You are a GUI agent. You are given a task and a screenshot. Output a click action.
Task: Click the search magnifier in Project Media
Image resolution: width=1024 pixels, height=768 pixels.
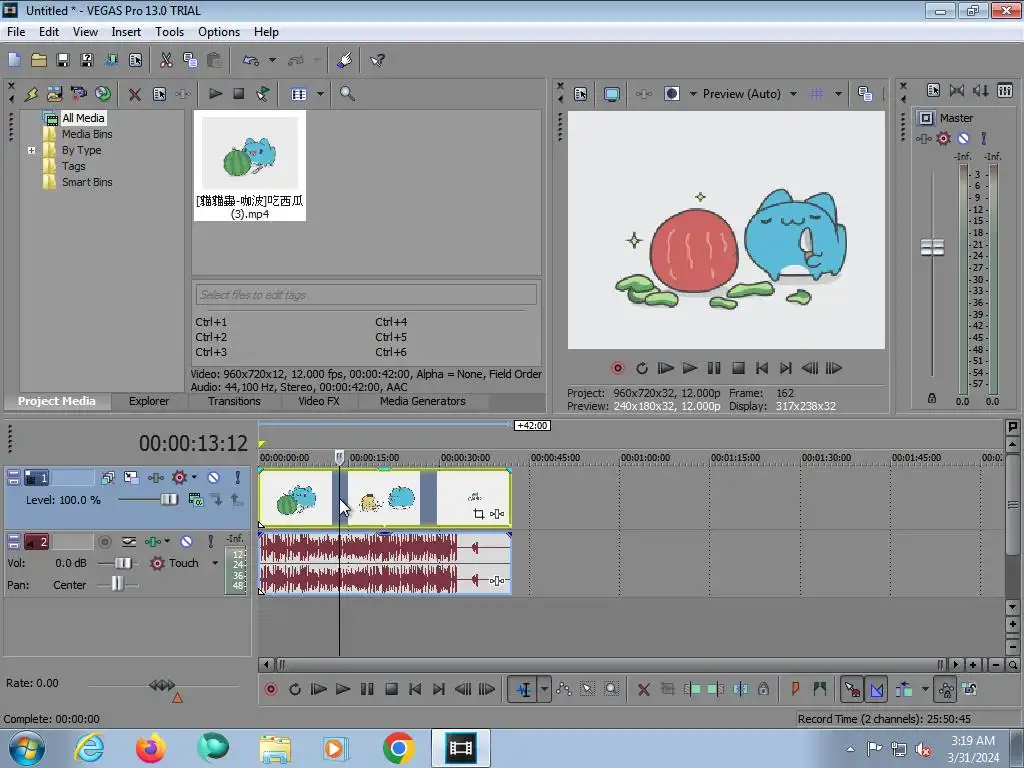click(347, 94)
